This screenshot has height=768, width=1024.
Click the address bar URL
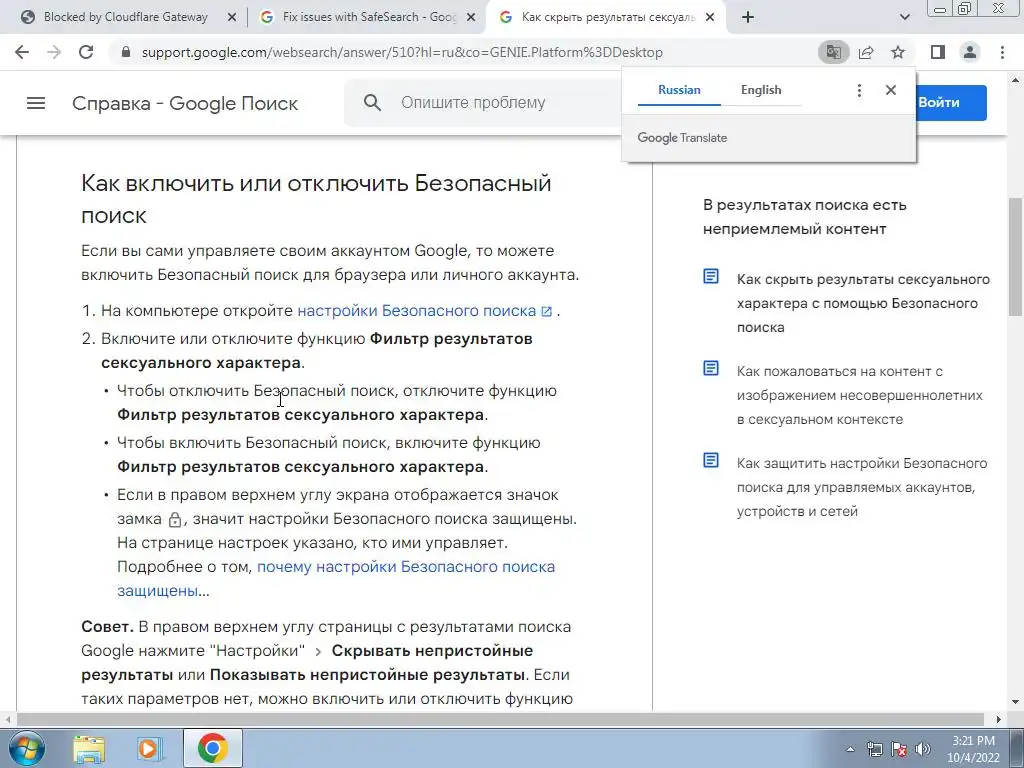(x=402, y=52)
